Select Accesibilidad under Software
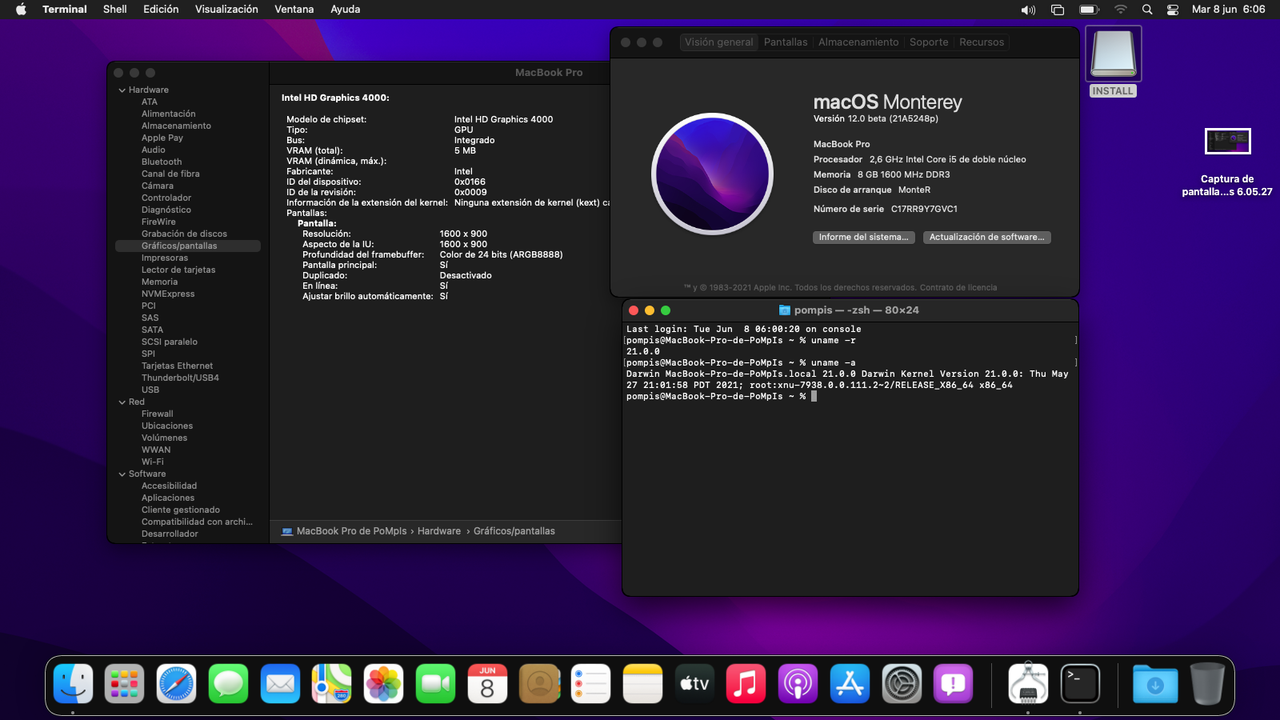This screenshot has height=720, width=1280. pyautogui.click(x=169, y=486)
